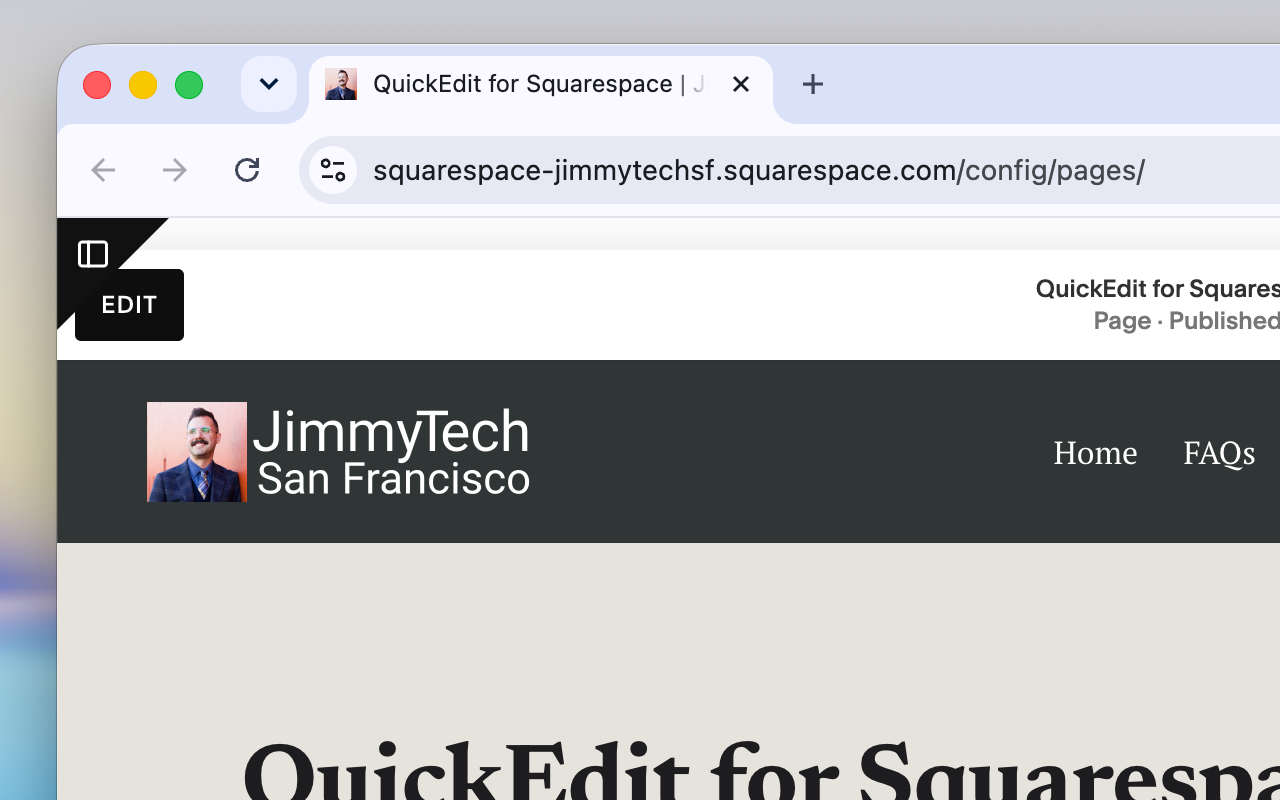Open a new browser tab
Viewport: 1280px width, 800px height.
(813, 84)
